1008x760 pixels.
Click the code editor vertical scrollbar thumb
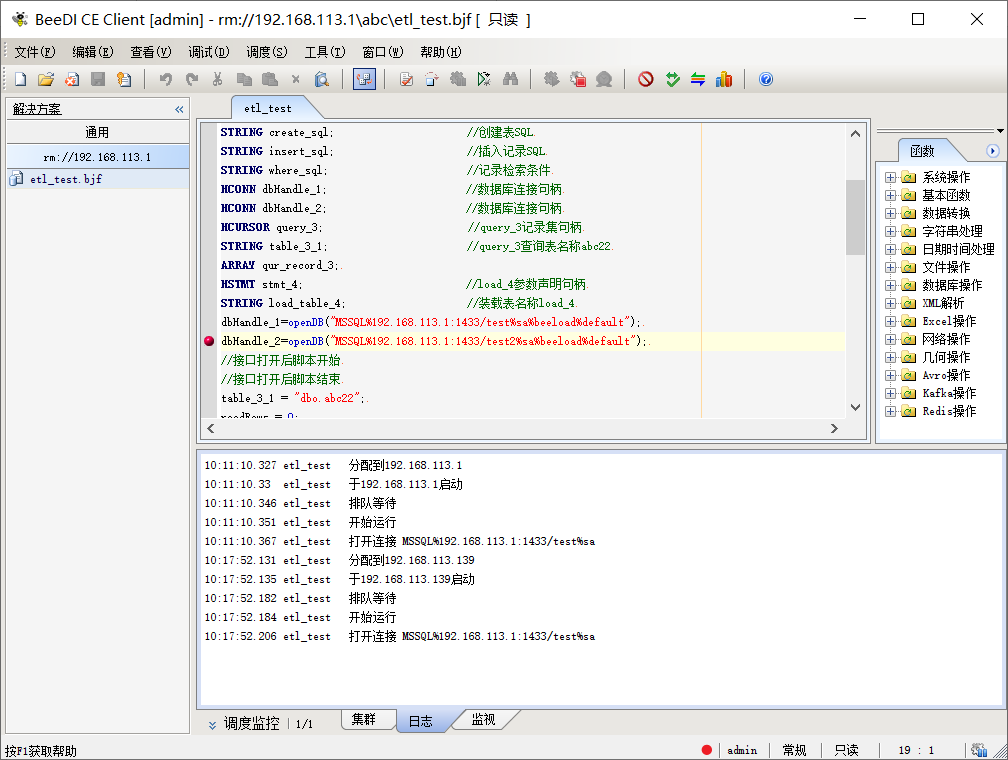tap(855, 217)
